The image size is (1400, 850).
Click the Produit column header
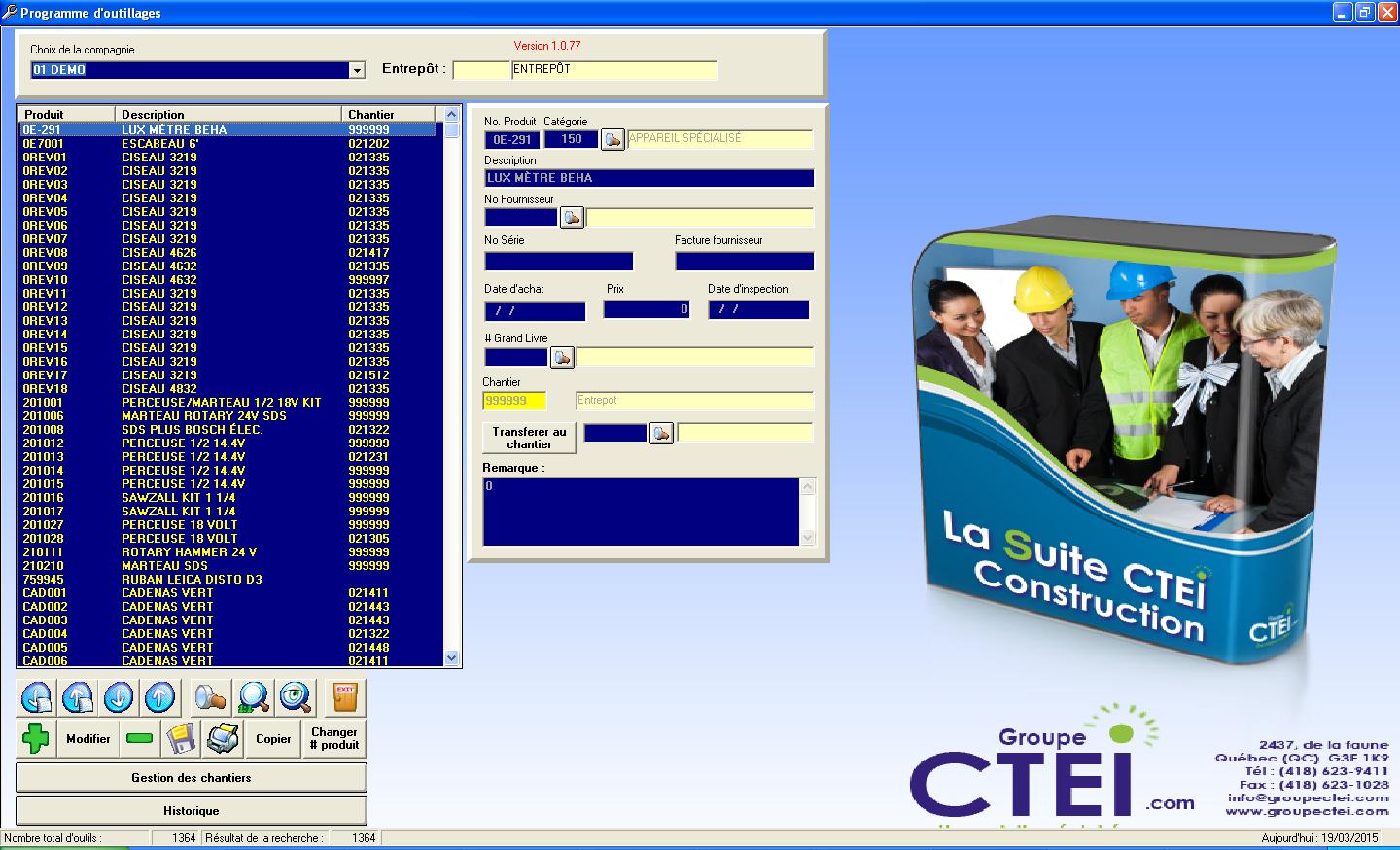pyautogui.click(x=66, y=114)
